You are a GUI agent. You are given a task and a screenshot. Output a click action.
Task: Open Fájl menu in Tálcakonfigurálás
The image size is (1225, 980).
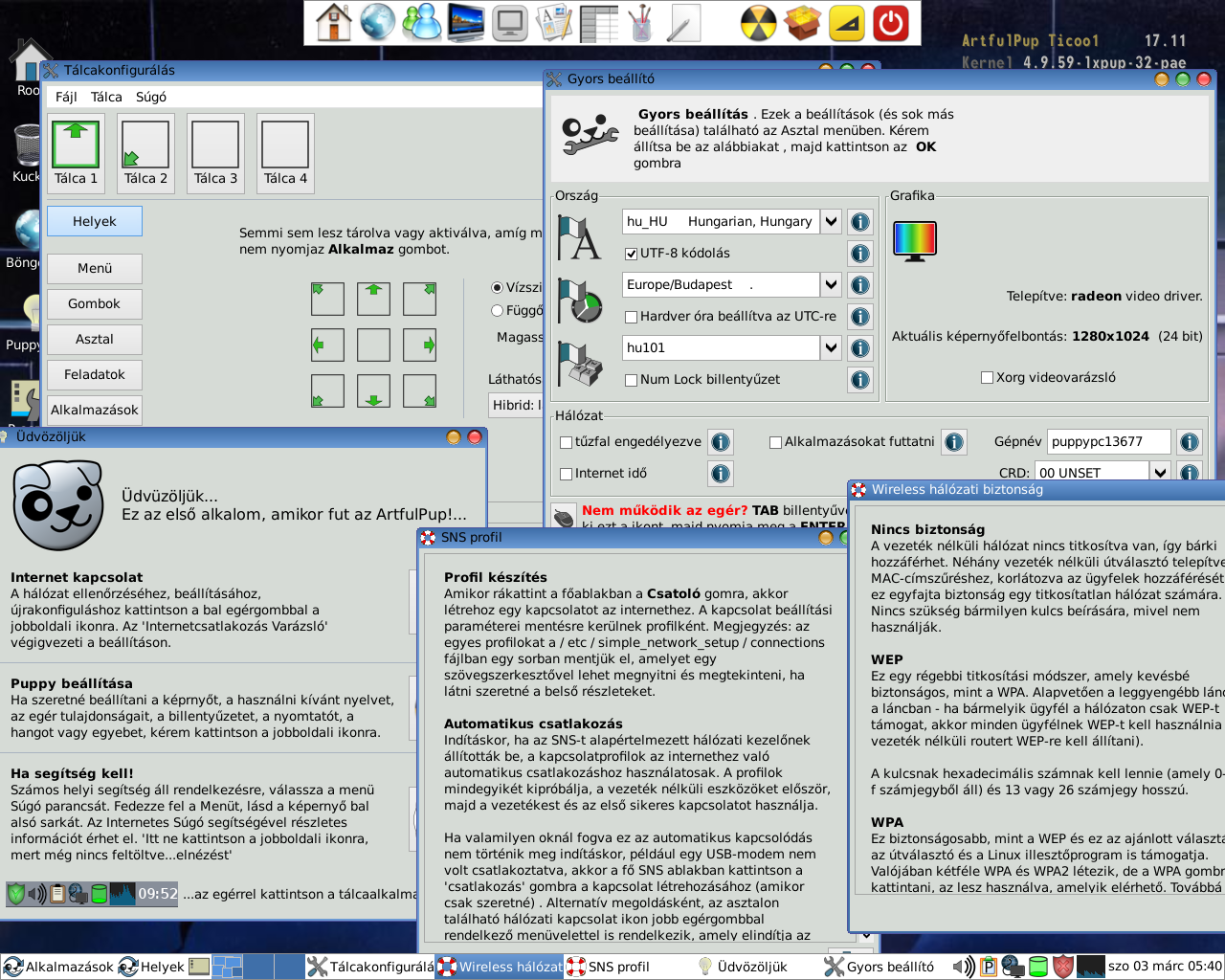pyautogui.click(x=66, y=97)
